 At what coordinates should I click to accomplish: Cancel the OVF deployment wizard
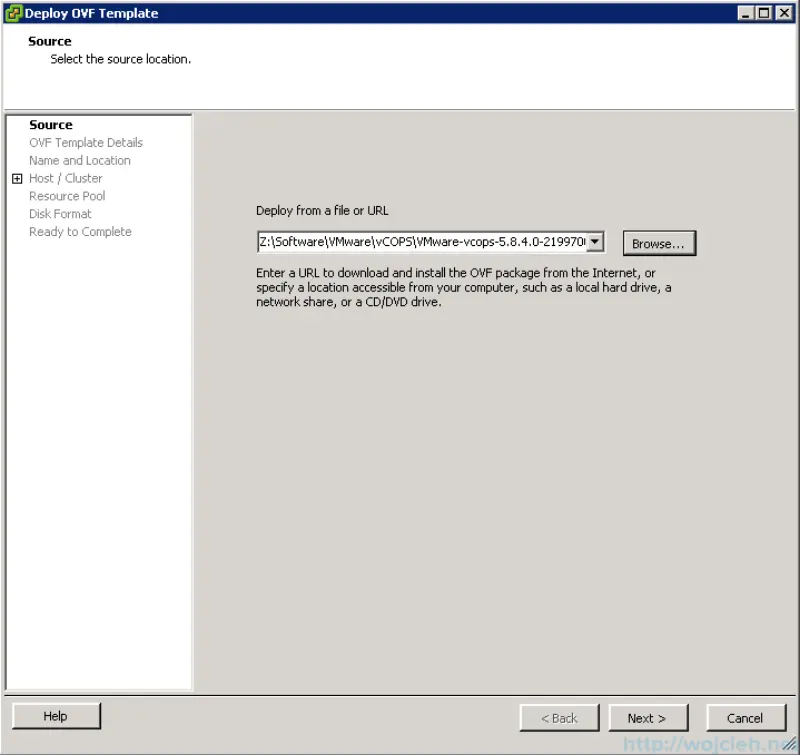point(746,717)
